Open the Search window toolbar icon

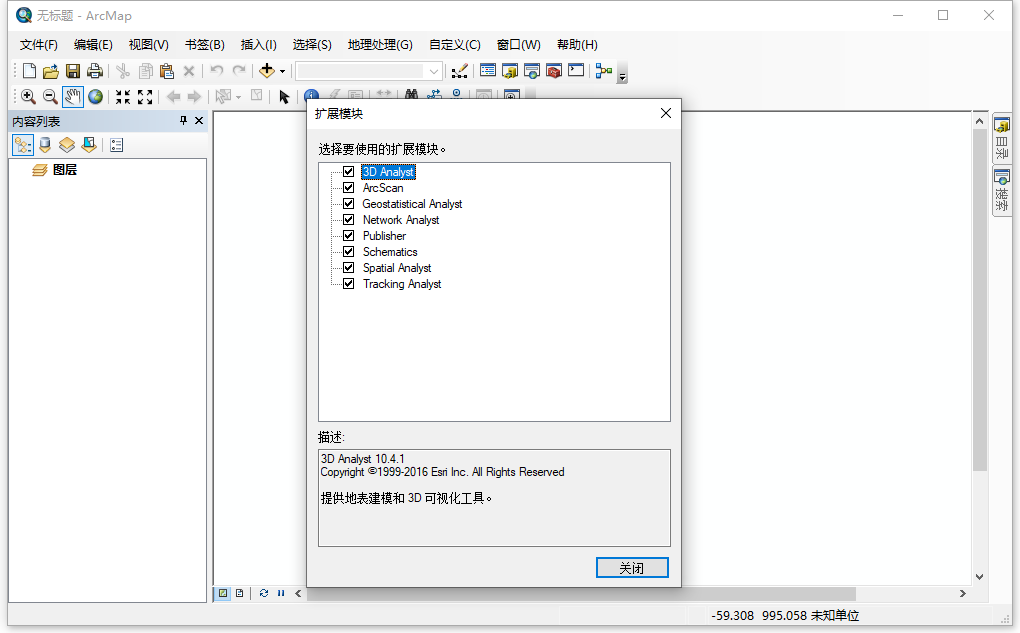[531, 71]
